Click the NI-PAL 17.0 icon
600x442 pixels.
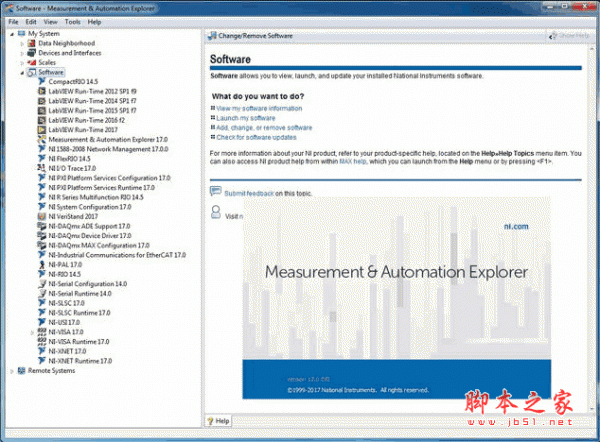[42, 264]
